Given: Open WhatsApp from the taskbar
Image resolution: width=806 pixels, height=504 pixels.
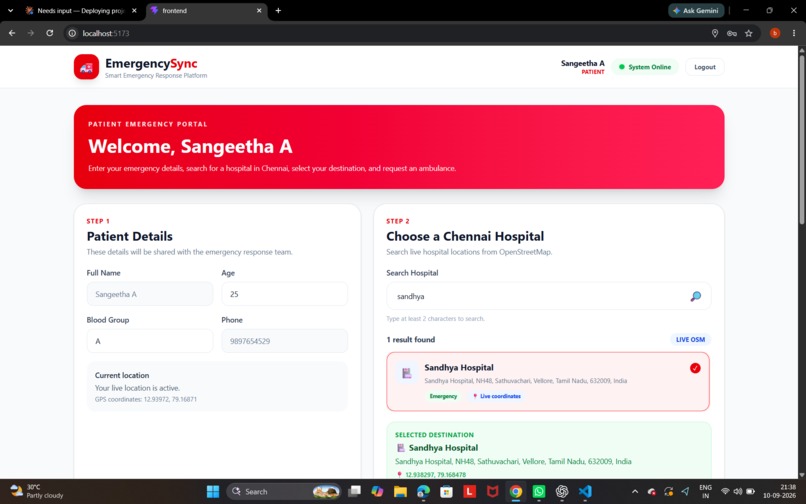Looking at the screenshot, I should 539,492.
